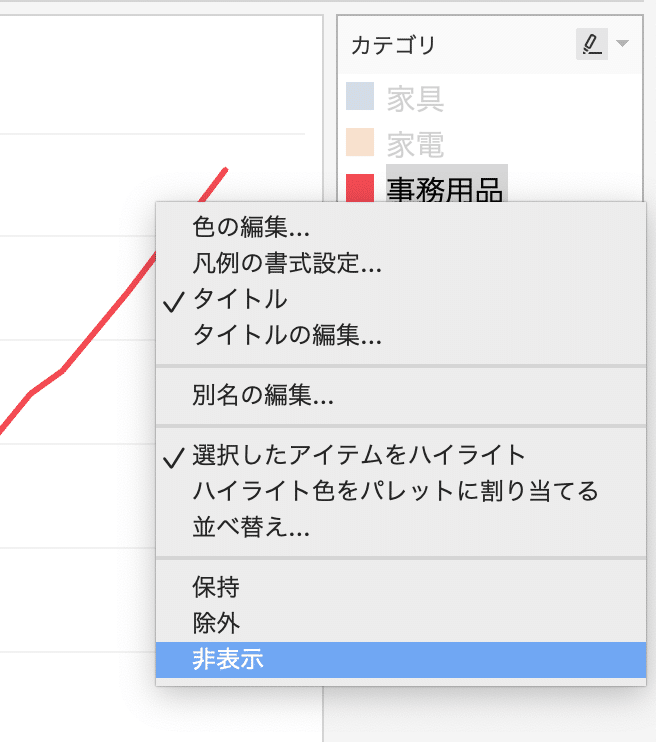Toggle 選択したアイテムをハイライト option
This screenshot has width=656, height=742.
click(x=401, y=455)
